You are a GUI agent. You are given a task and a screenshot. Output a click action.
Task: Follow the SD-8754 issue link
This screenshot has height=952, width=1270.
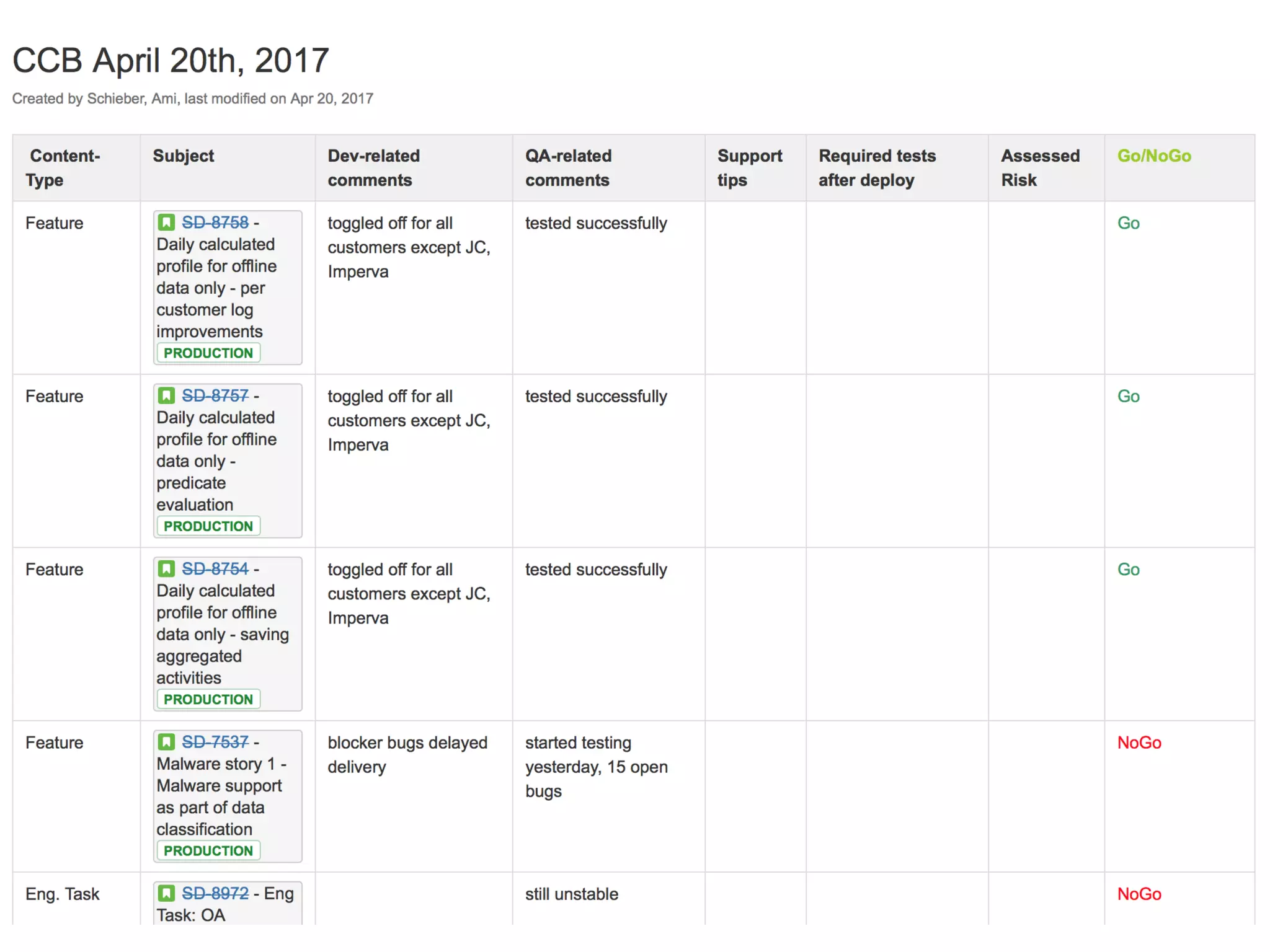point(215,568)
